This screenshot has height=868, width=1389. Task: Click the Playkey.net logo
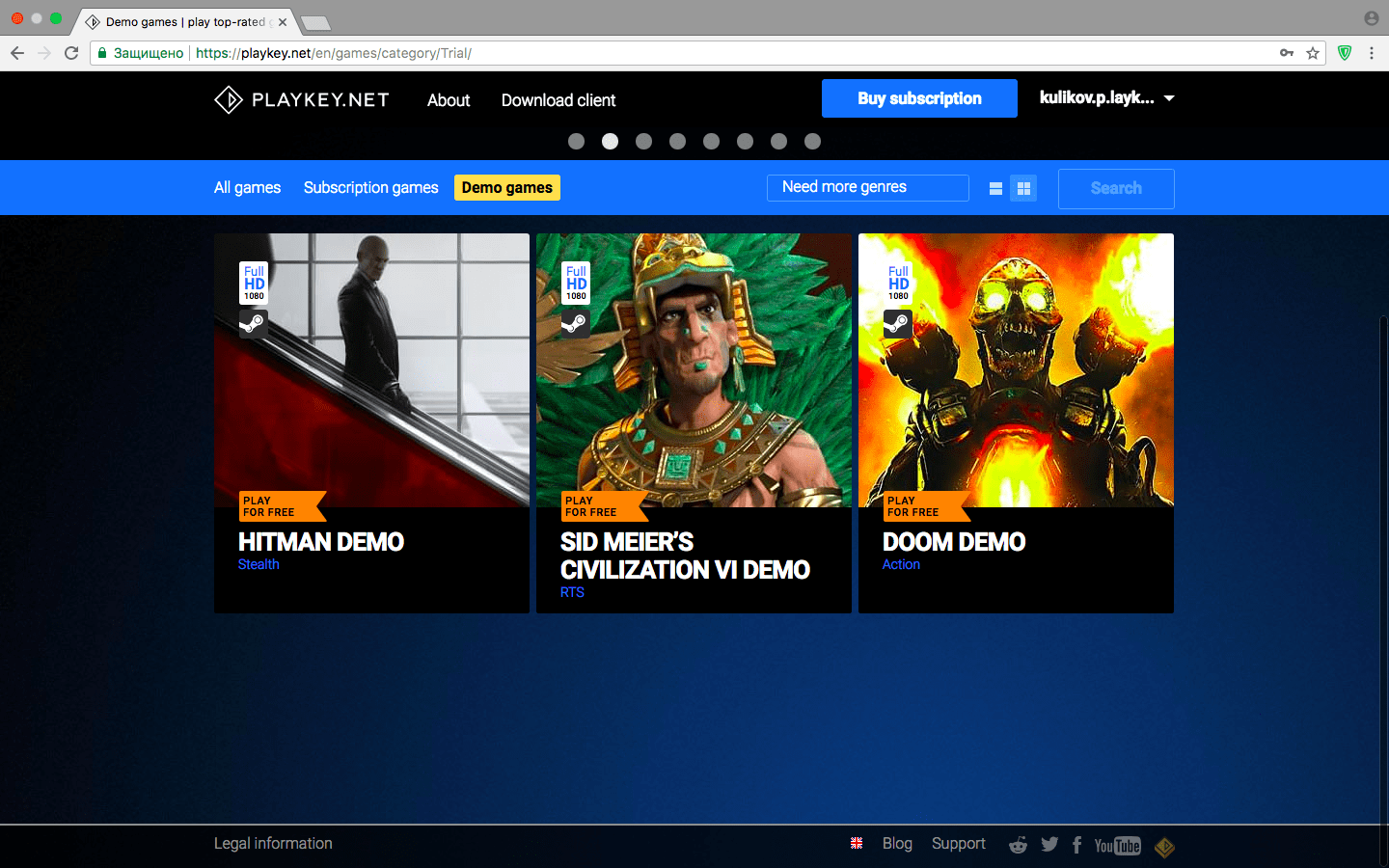pos(302,99)
